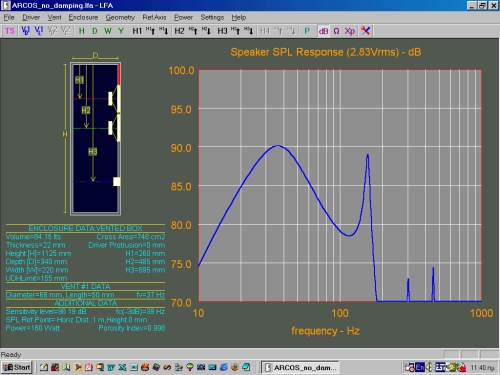This screenshot has width=500, height=375.
Task: Click the 'Depth [D]=340 mm' value
Action: point(36,262)
